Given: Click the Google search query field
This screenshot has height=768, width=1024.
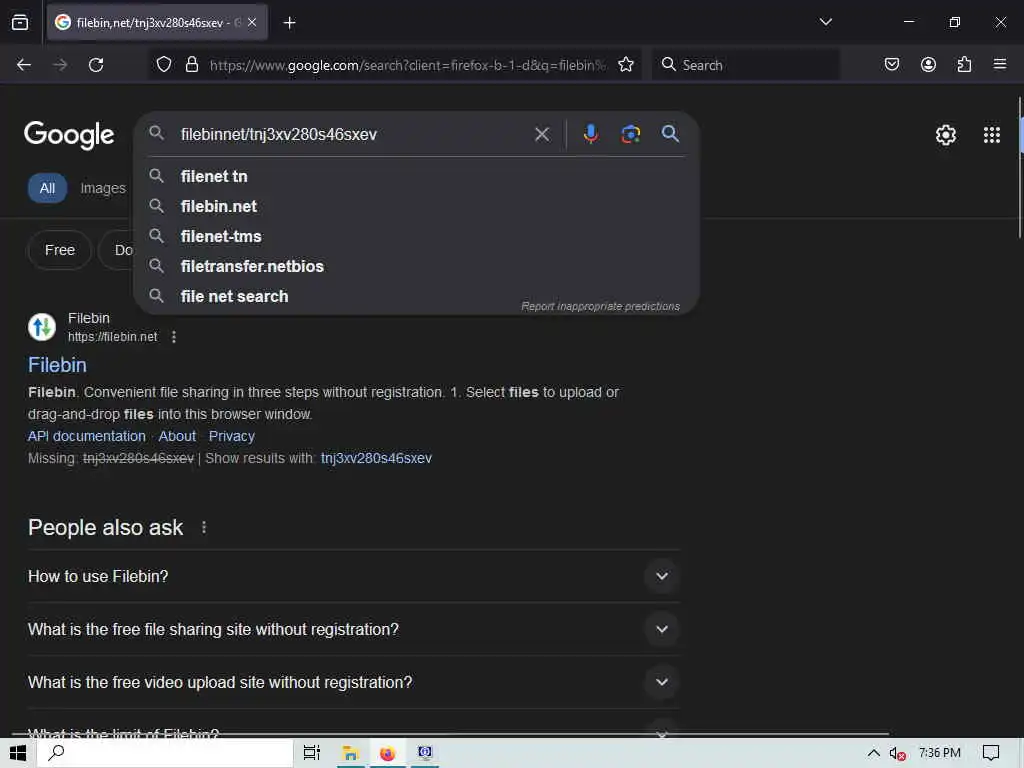Looking at the screenshot, I should (353, 135).
